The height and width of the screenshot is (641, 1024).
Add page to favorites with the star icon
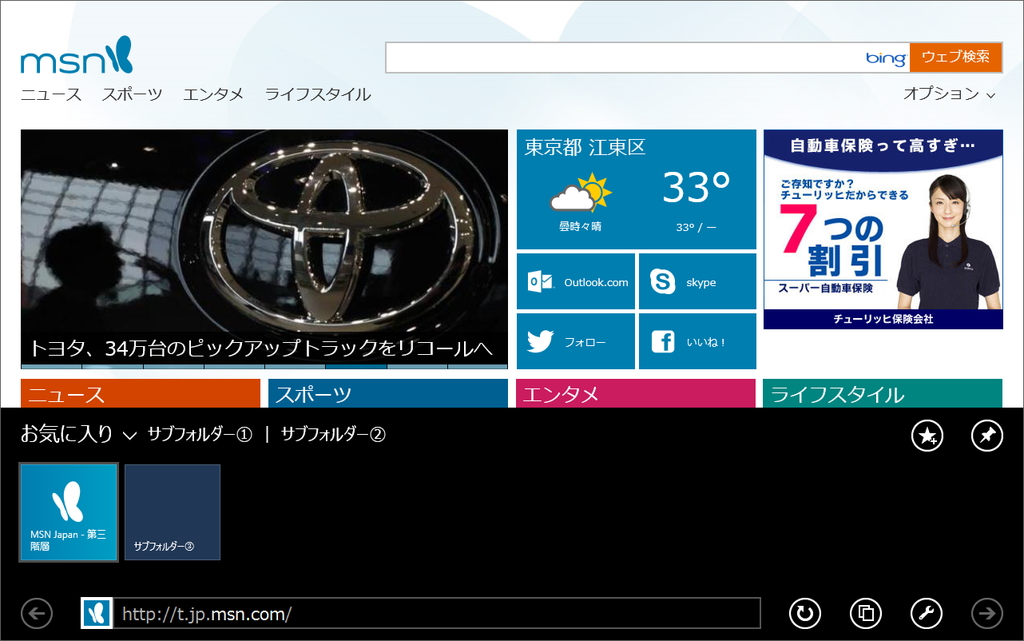[926, 437]
